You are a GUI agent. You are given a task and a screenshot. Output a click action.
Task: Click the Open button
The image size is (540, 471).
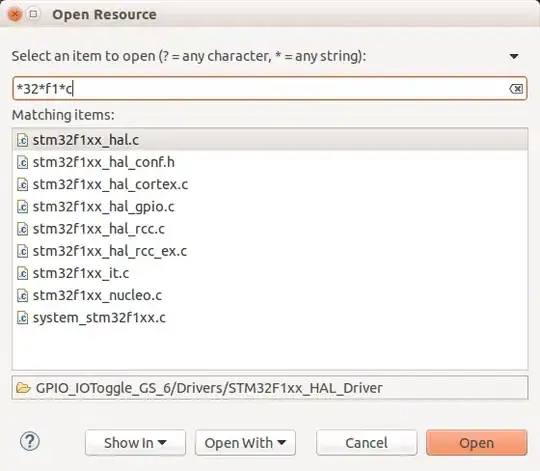pos(477,443)
